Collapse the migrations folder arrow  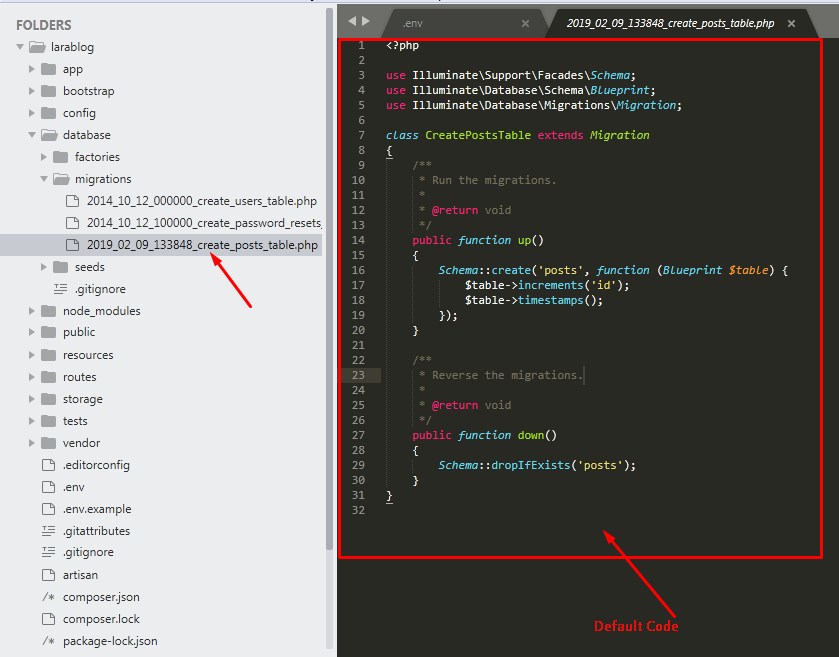[x=44, y=179]
